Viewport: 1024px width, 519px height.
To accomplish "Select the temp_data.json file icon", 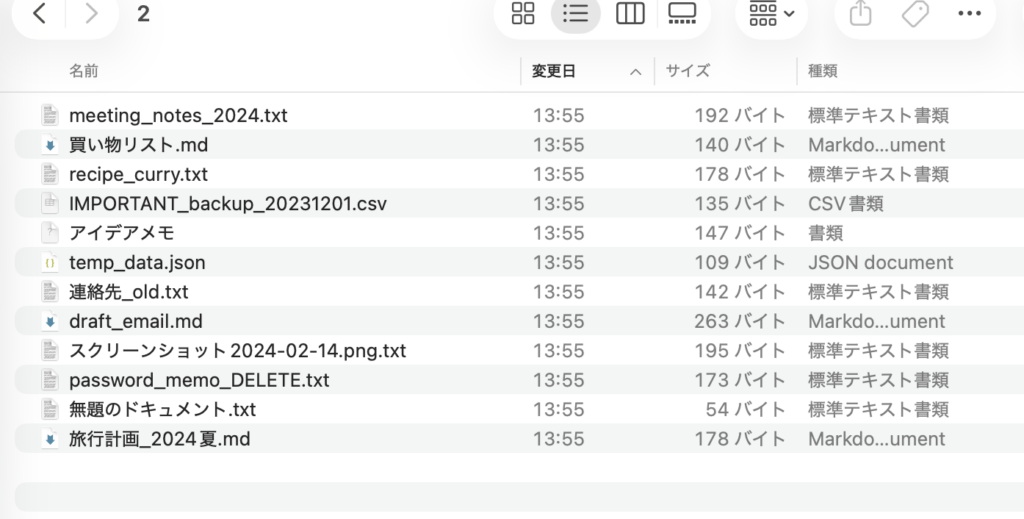I will point(50,263).
